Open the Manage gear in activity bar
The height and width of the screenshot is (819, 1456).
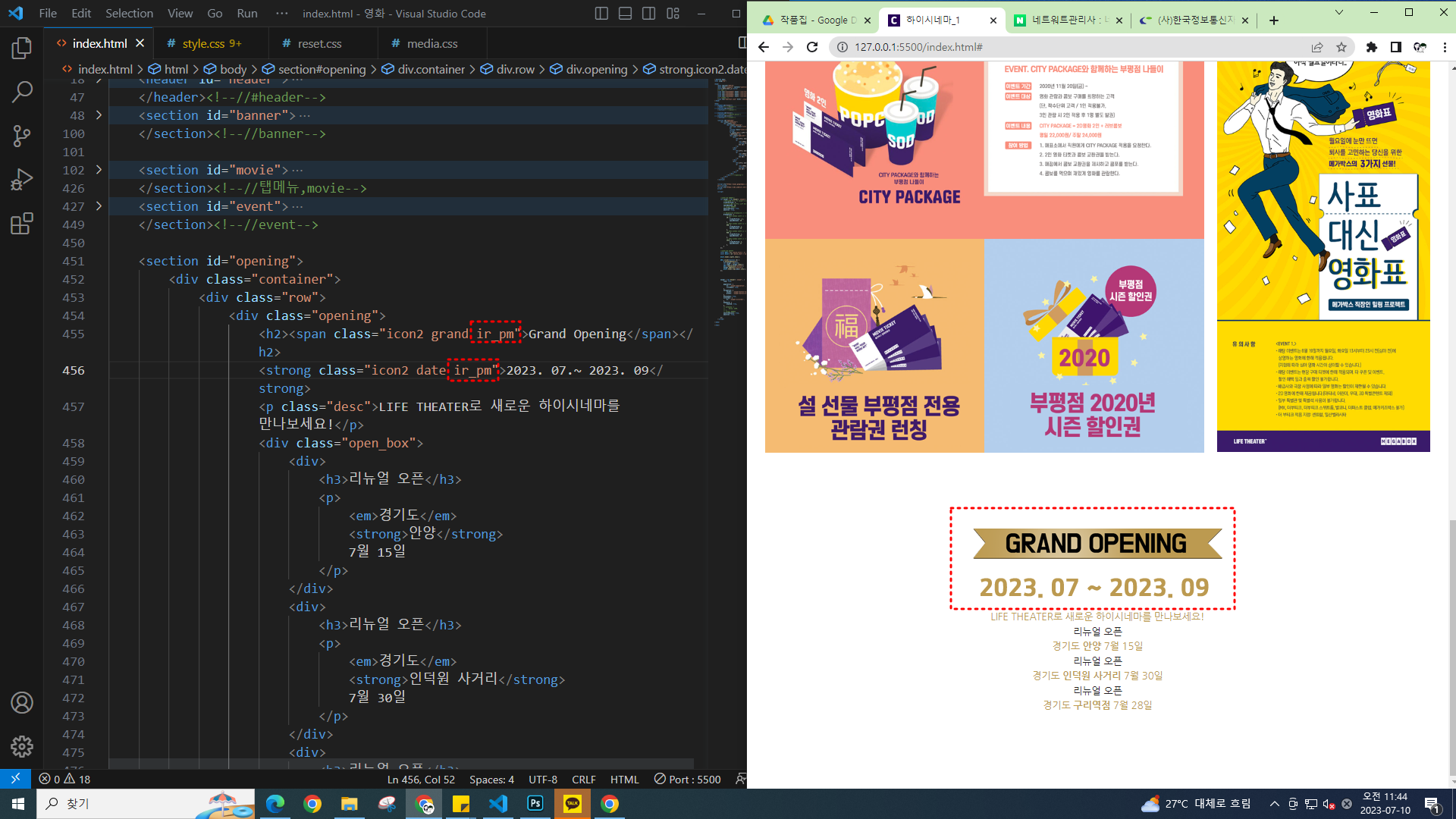[x=21, y=746]
